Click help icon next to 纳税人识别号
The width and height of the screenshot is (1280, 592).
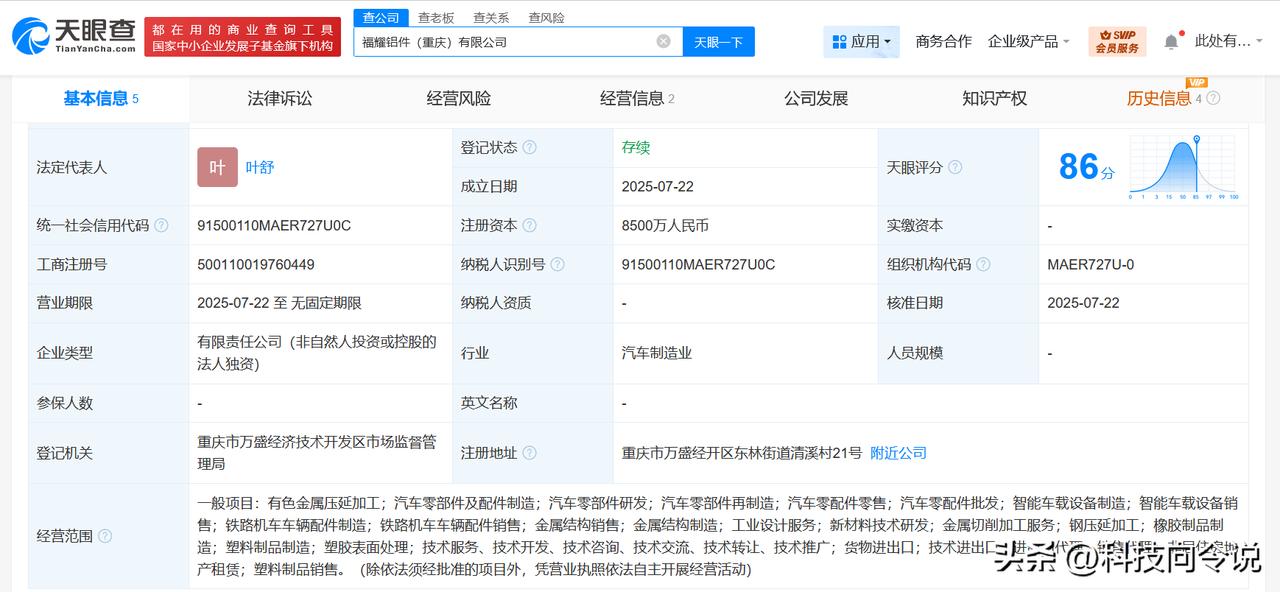point(557,265)
